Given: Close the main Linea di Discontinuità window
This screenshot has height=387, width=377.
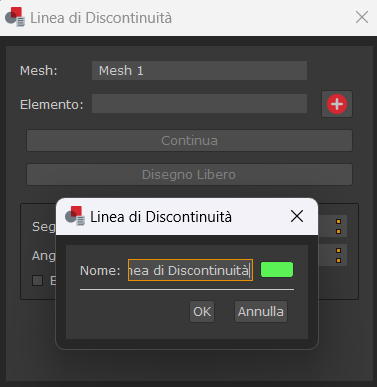Looking at the screenshot, I should (x=362, y=17).
